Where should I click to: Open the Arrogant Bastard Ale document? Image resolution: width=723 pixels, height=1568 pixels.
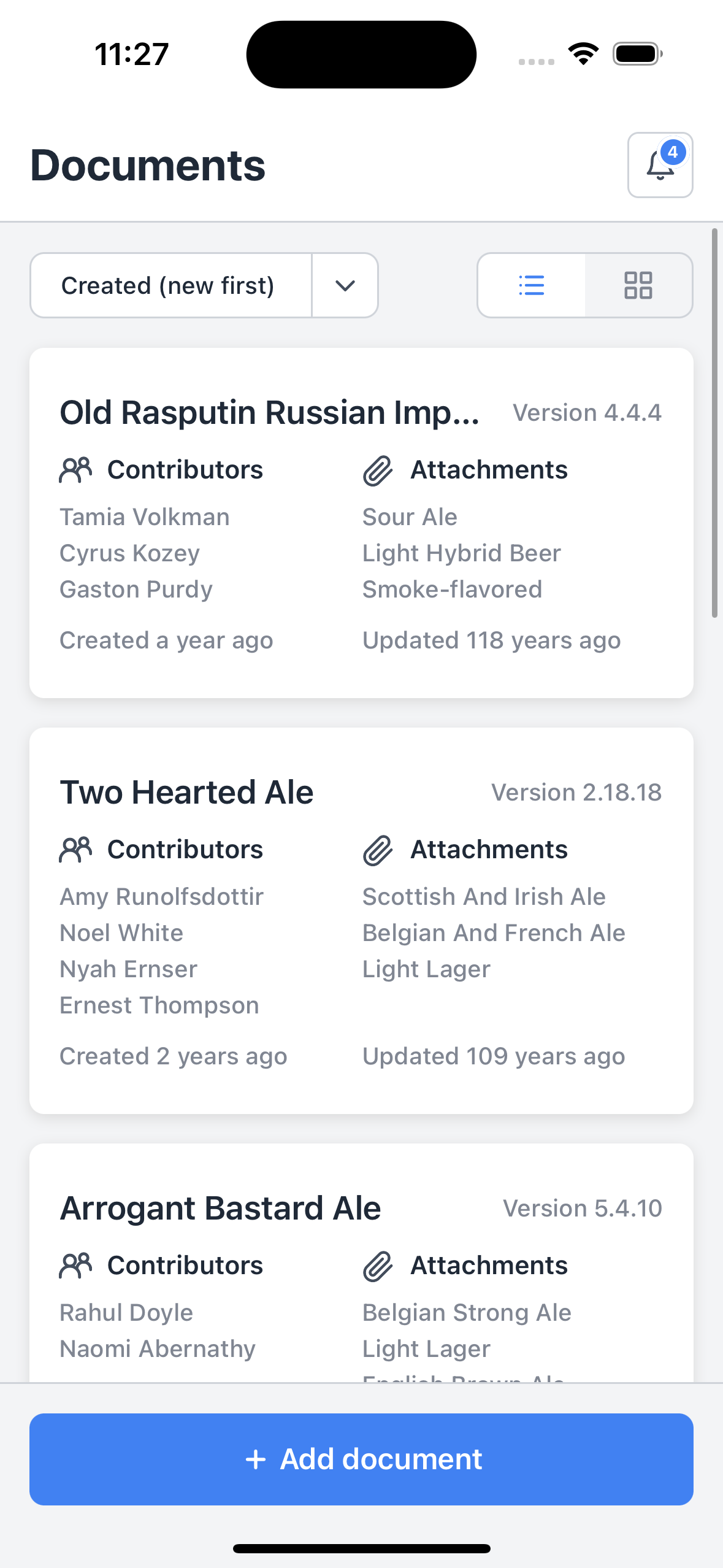[220, 1208]
